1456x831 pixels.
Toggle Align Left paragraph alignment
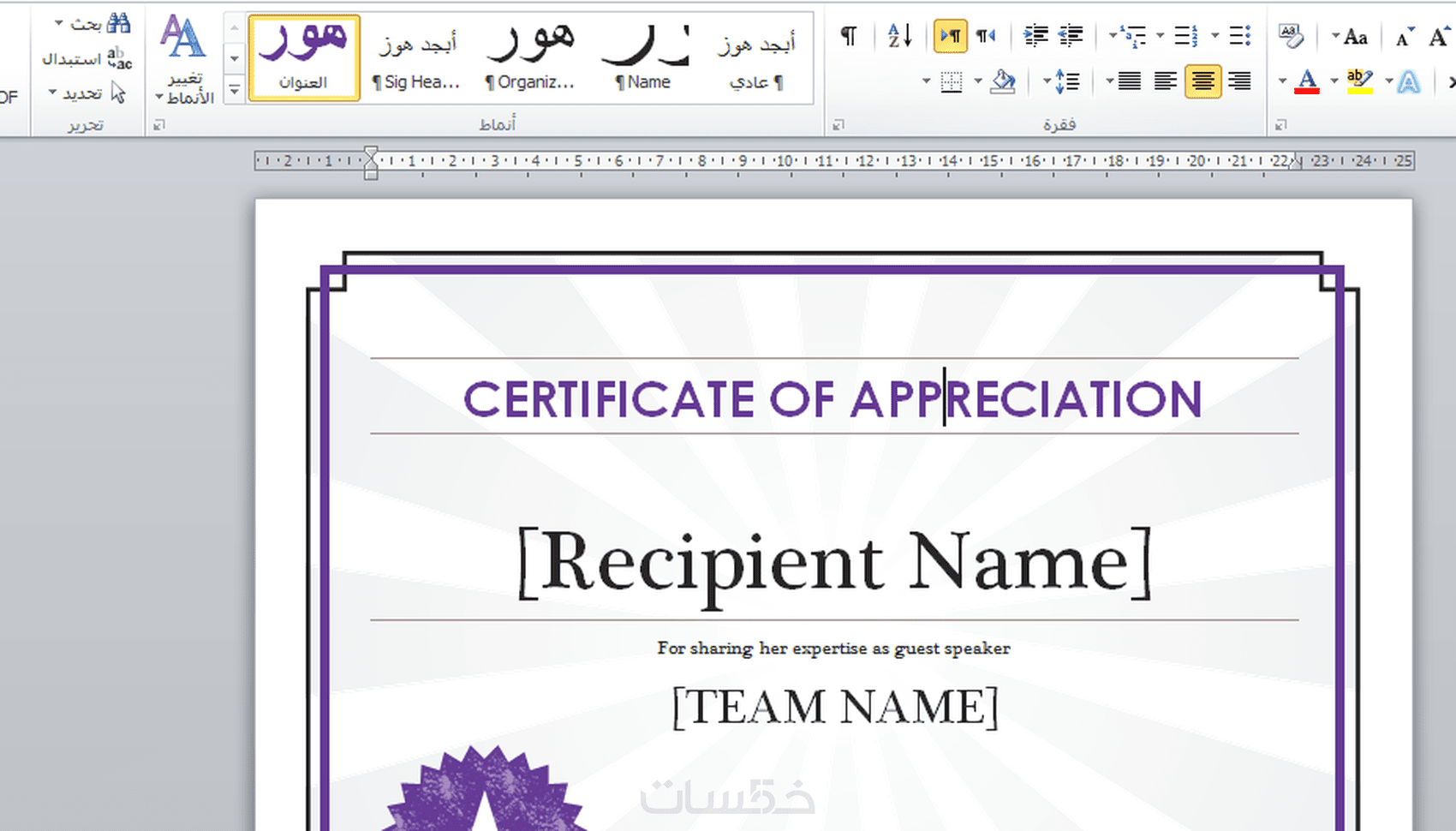pyautogui.click(x=1166, y=81)
